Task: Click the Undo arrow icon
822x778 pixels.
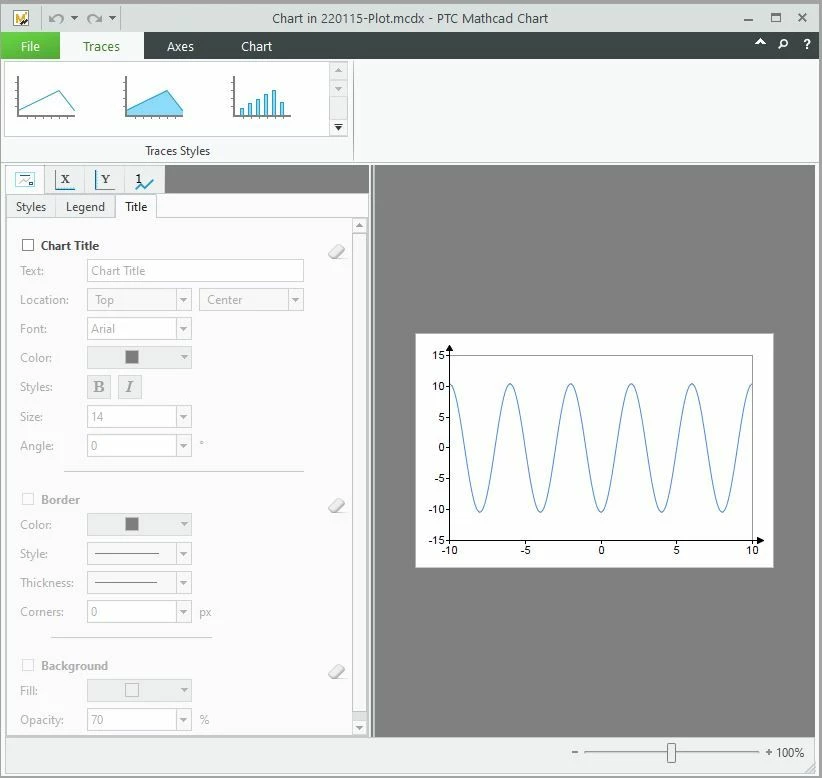Action: [56, 18]
